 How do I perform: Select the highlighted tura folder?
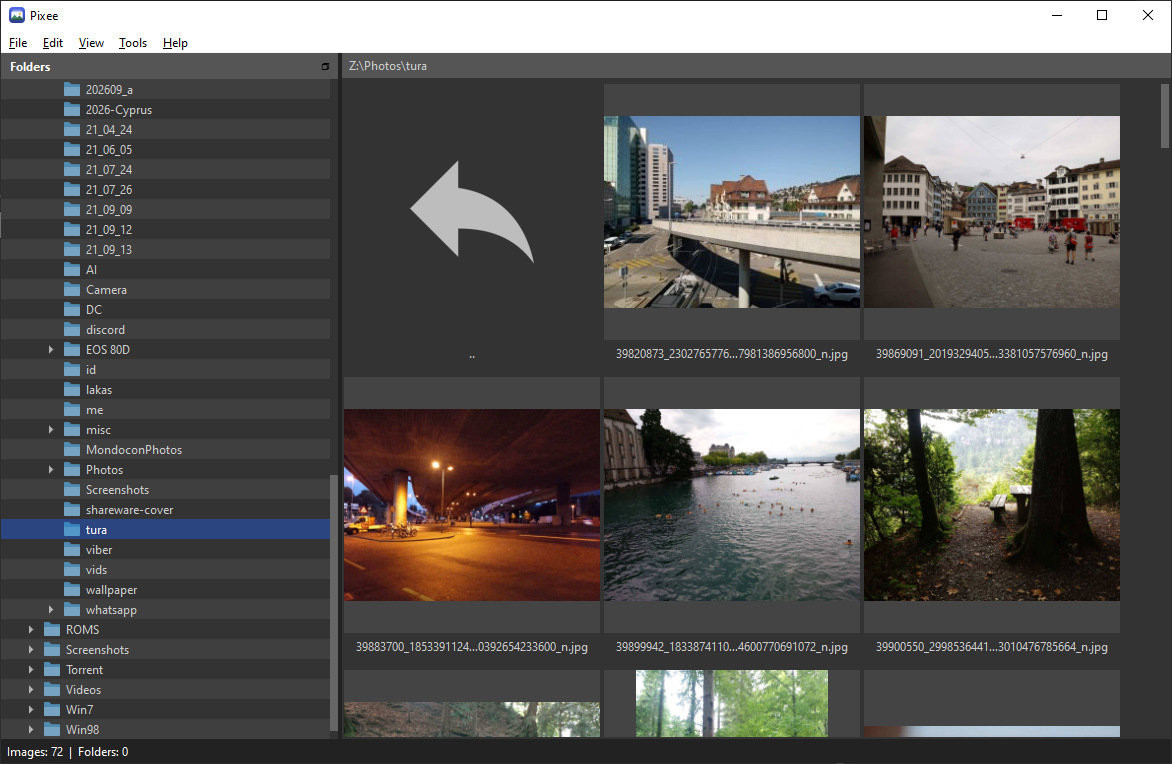[165, 530]
